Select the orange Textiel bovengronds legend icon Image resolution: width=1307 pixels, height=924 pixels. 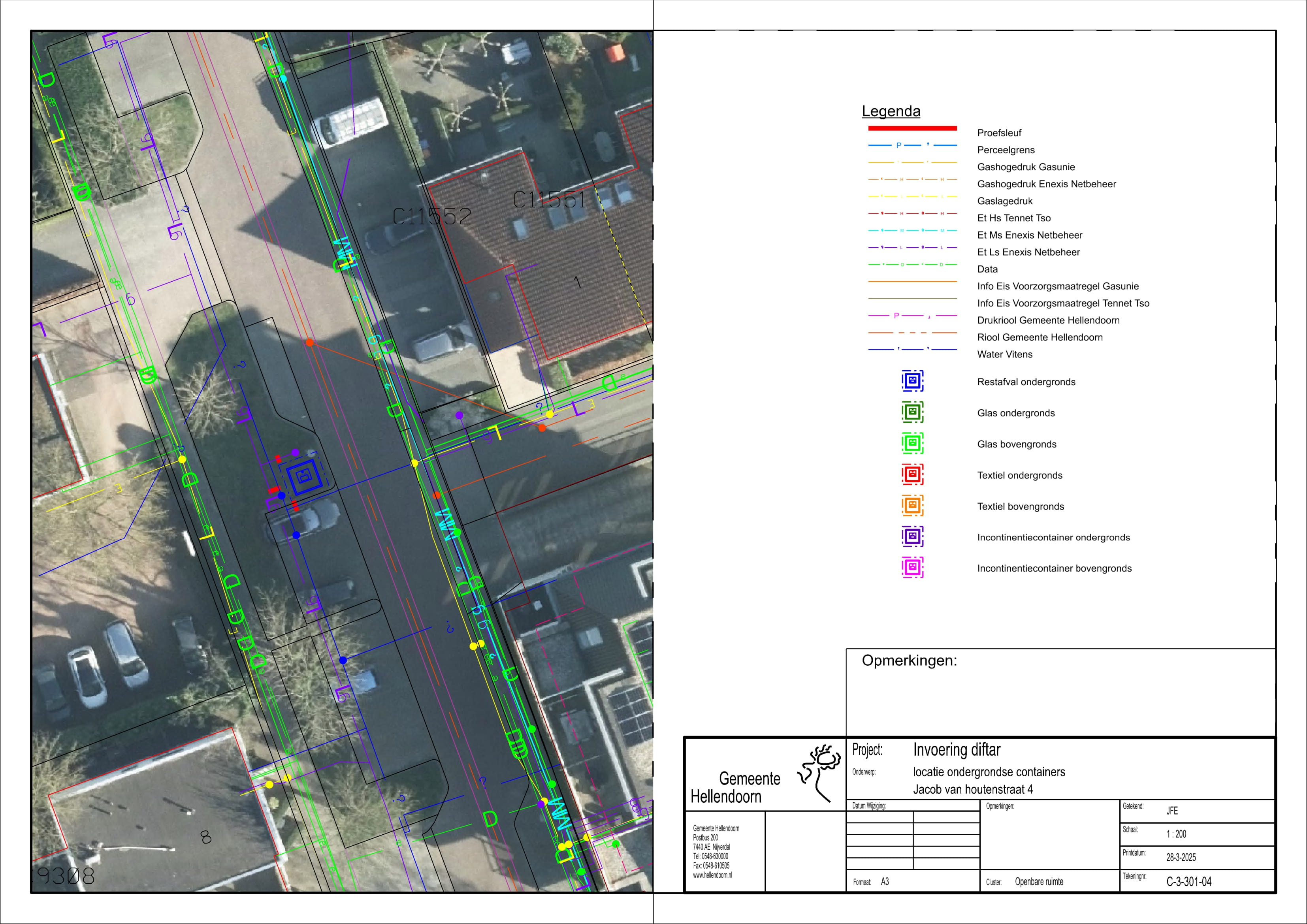coord(912,506)
